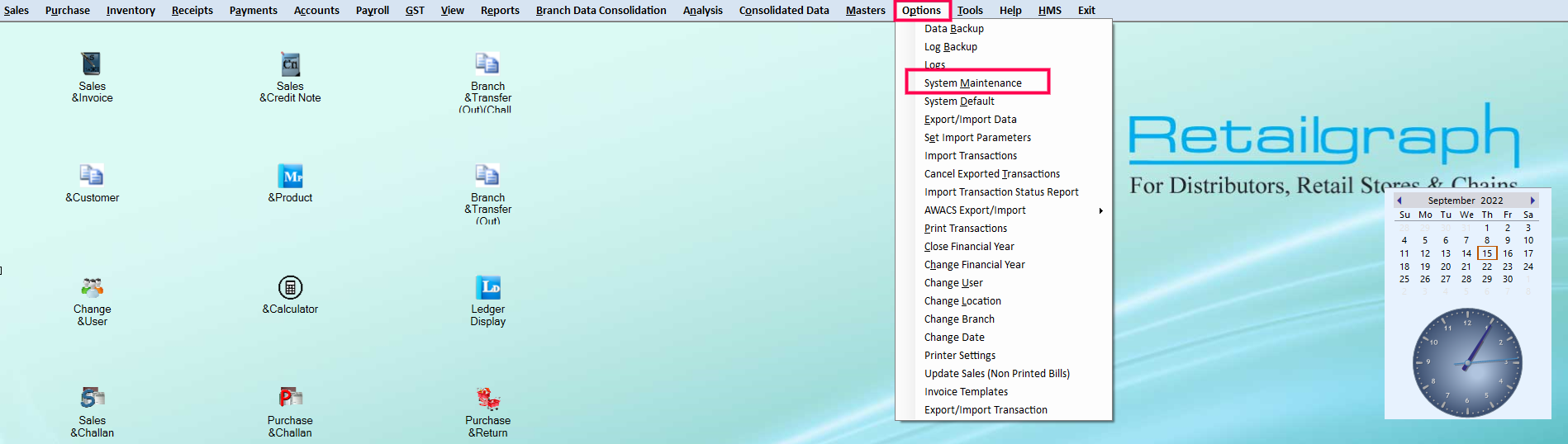Choose Update Sales (Non Printed Bills)

(1004, 374)
